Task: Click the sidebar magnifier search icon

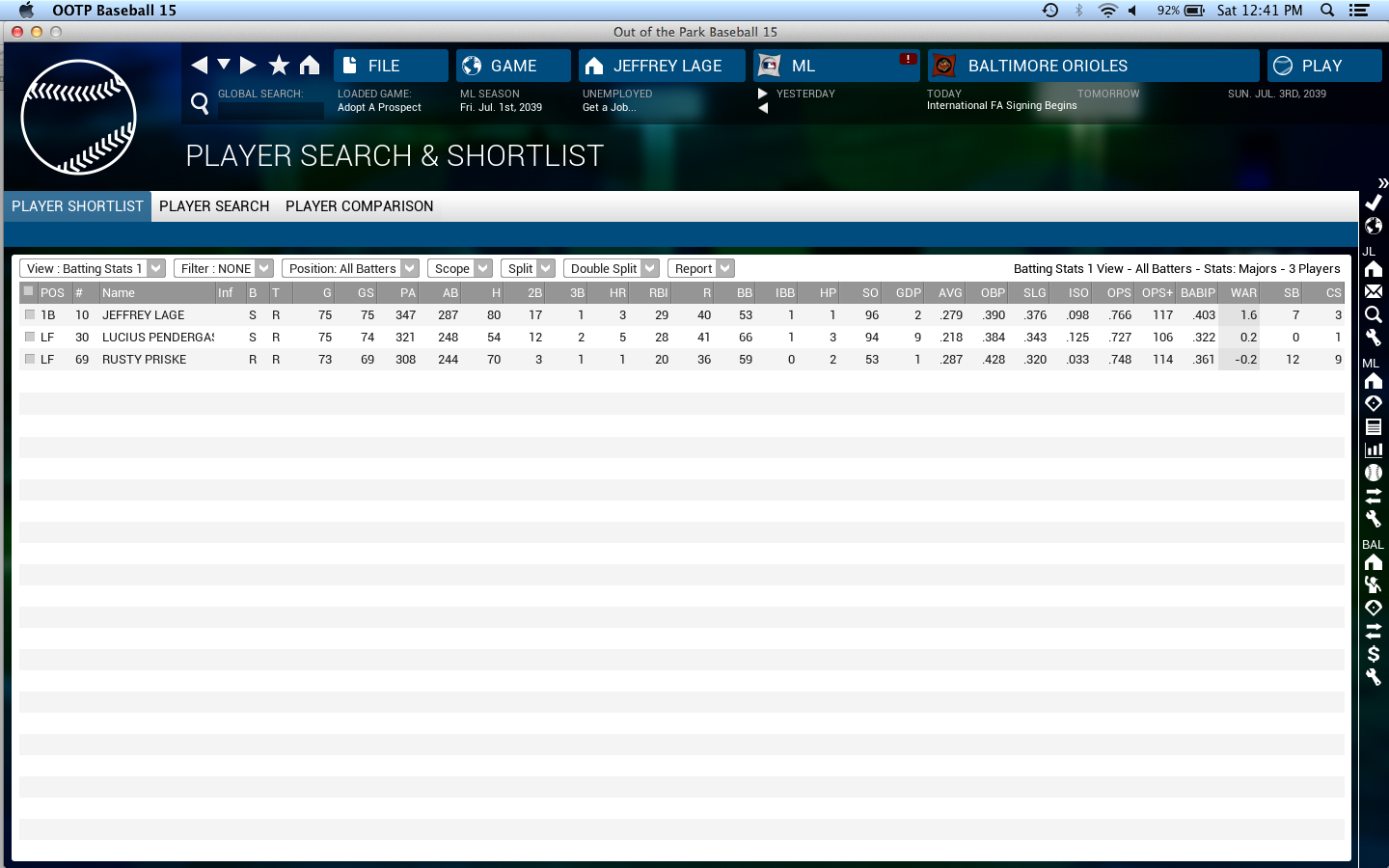Action: click(x=1374, y=314)
